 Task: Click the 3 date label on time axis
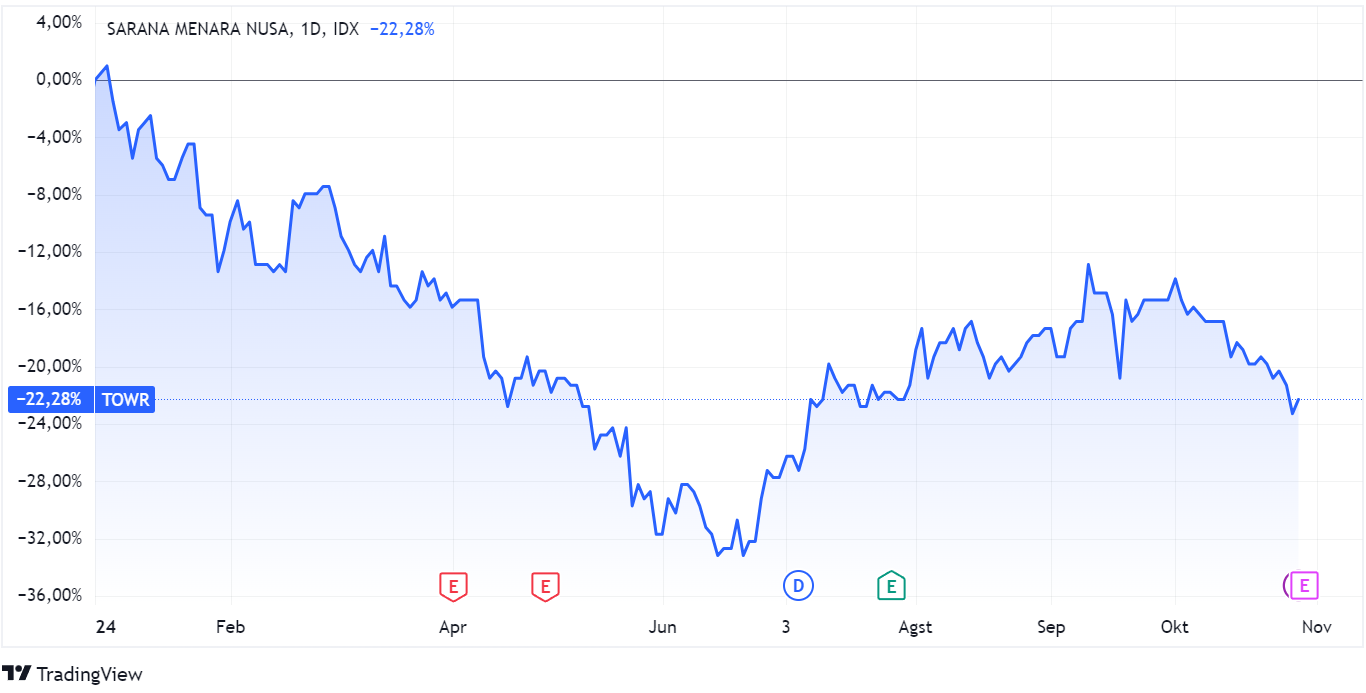(786, 627)
